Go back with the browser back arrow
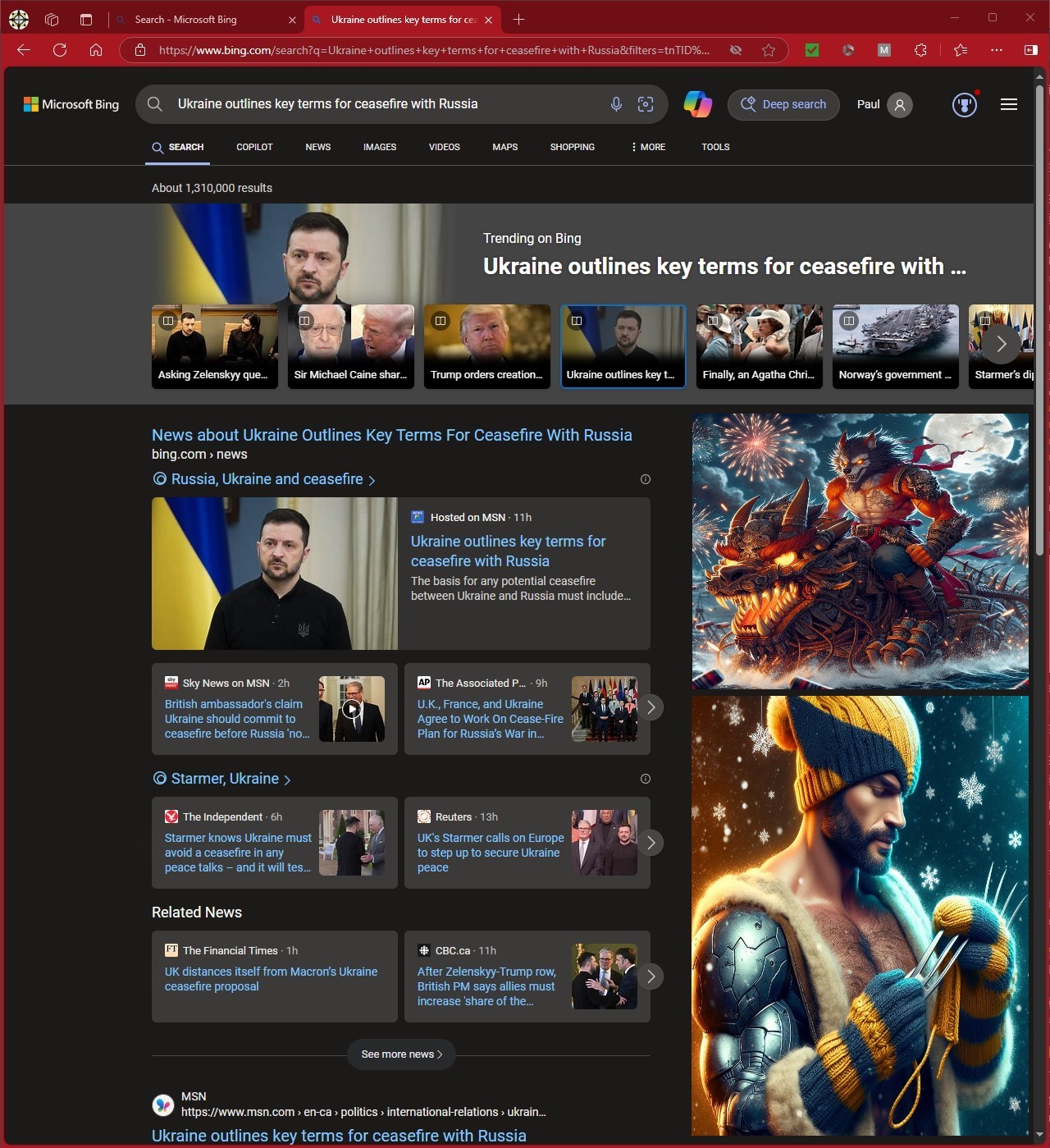The width and height of the screenshot is (1050, 1148). pyautogui.click(x=24, y=50)
